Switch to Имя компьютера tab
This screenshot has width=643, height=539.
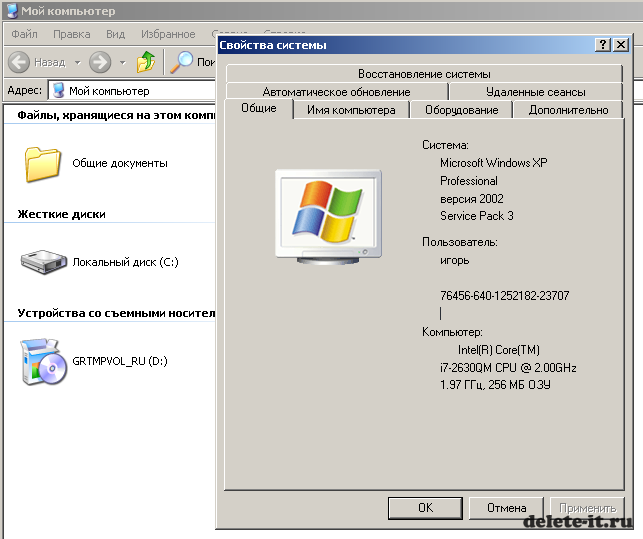351,110
